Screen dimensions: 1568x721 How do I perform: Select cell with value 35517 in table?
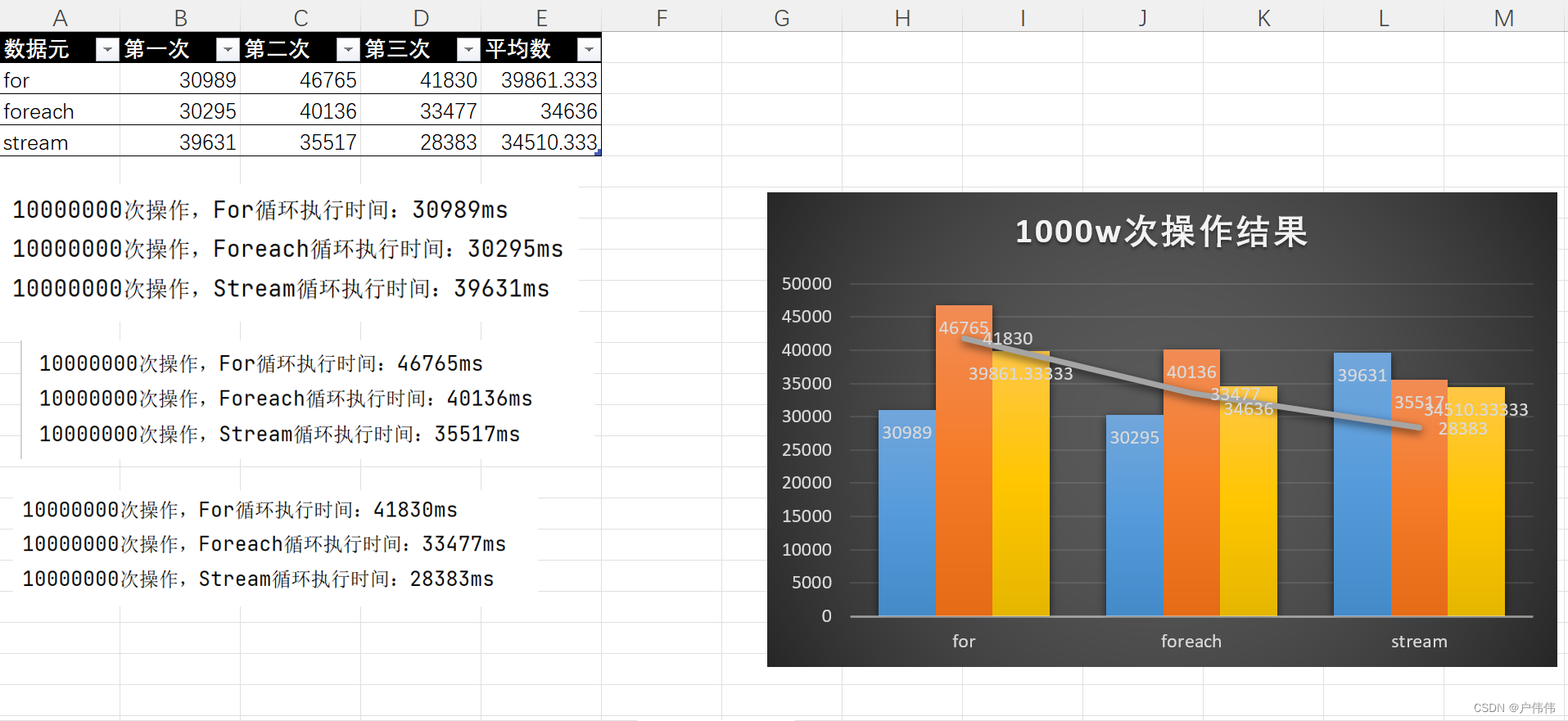point(300,142)
